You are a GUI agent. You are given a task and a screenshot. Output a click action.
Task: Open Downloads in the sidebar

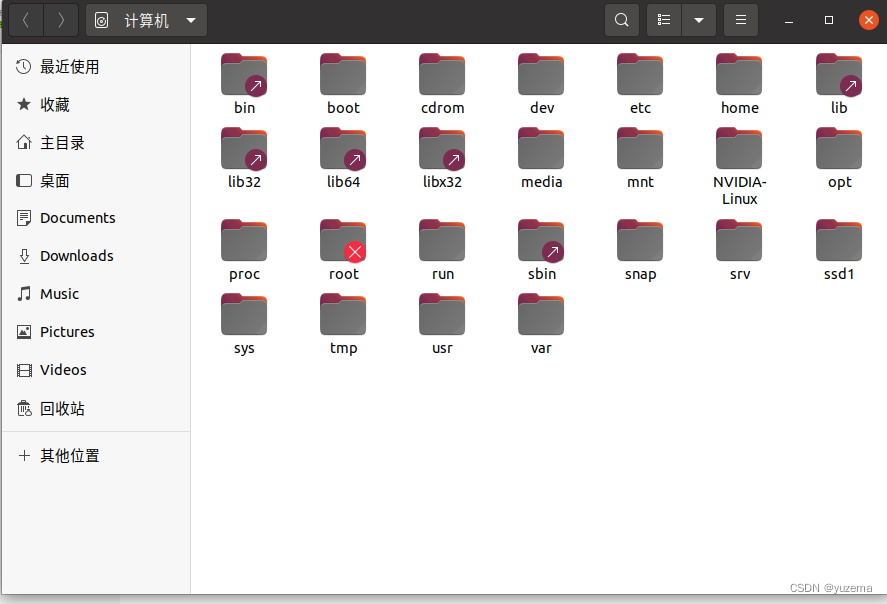[x=96, y=256]
